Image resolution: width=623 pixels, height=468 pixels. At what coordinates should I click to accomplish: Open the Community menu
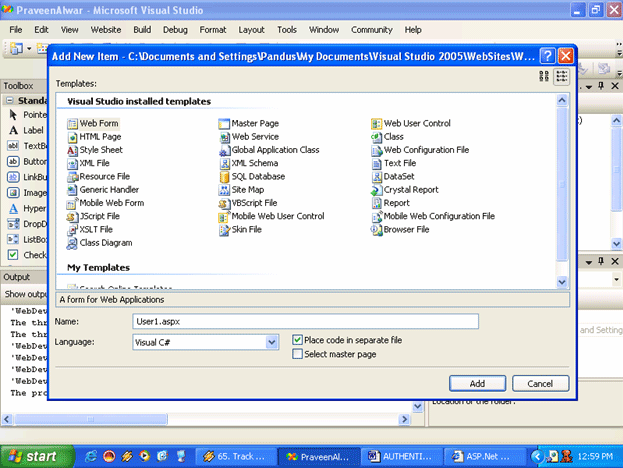(371, 30)
